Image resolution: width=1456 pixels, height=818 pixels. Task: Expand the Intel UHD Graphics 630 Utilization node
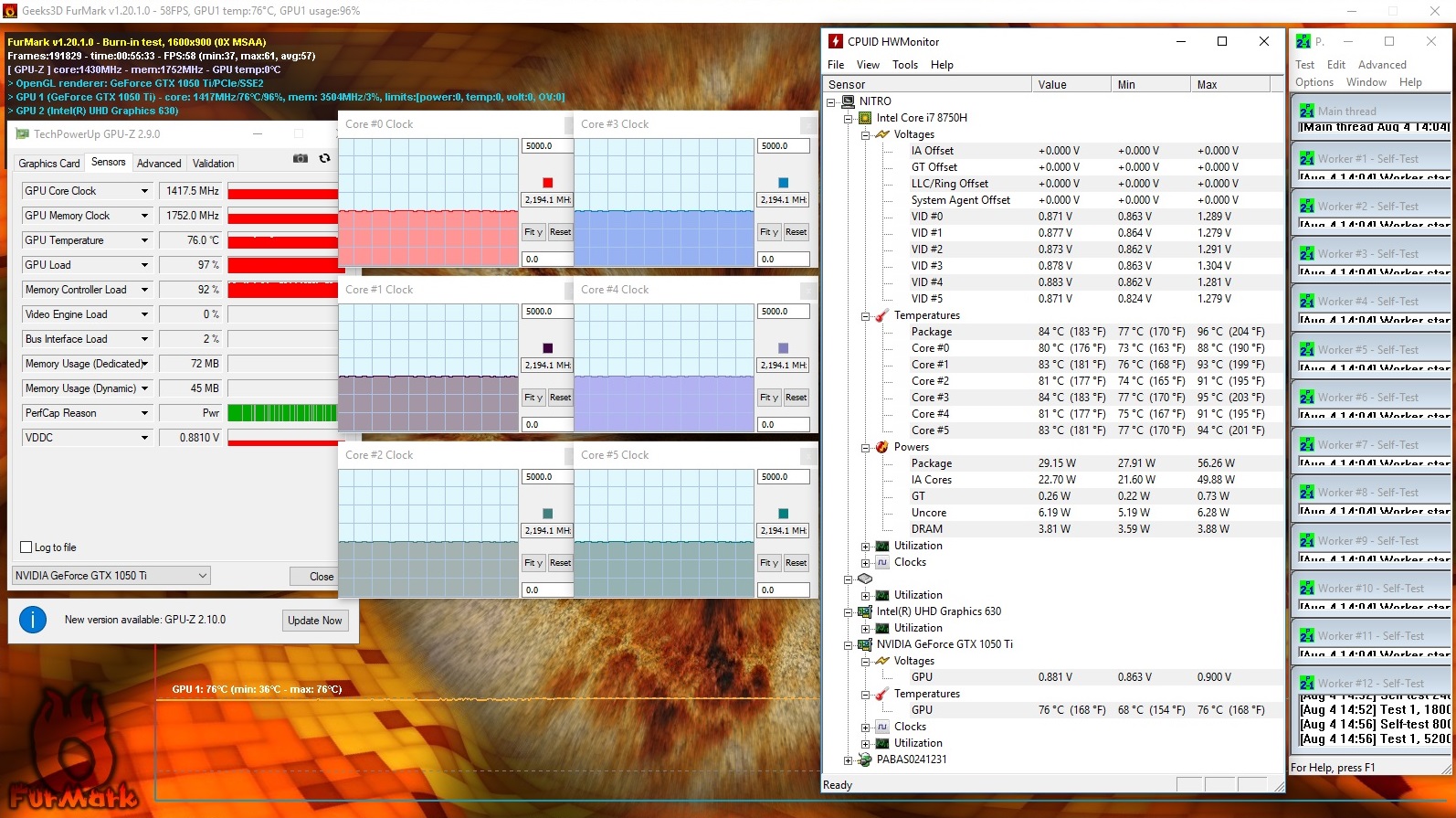(865, 629)
